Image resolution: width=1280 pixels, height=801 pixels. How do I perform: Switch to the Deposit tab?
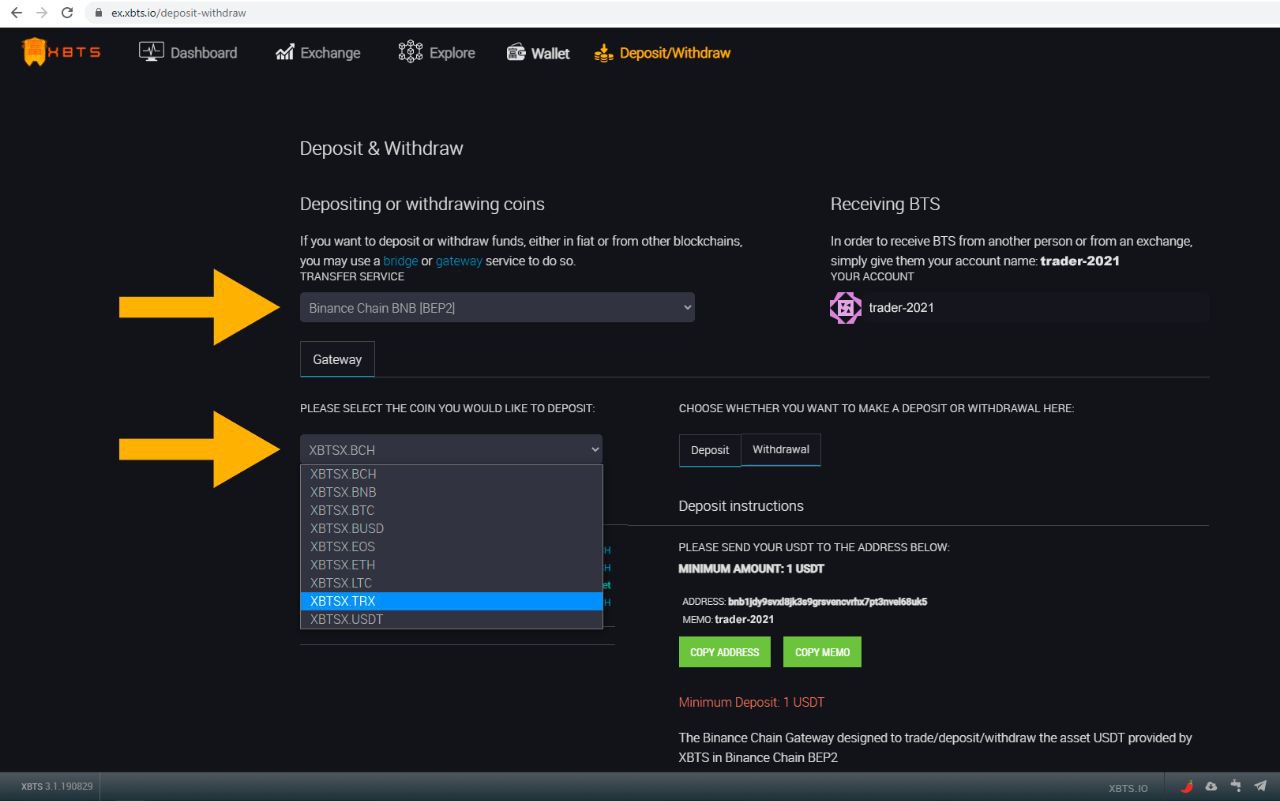[x=710, y=450]
